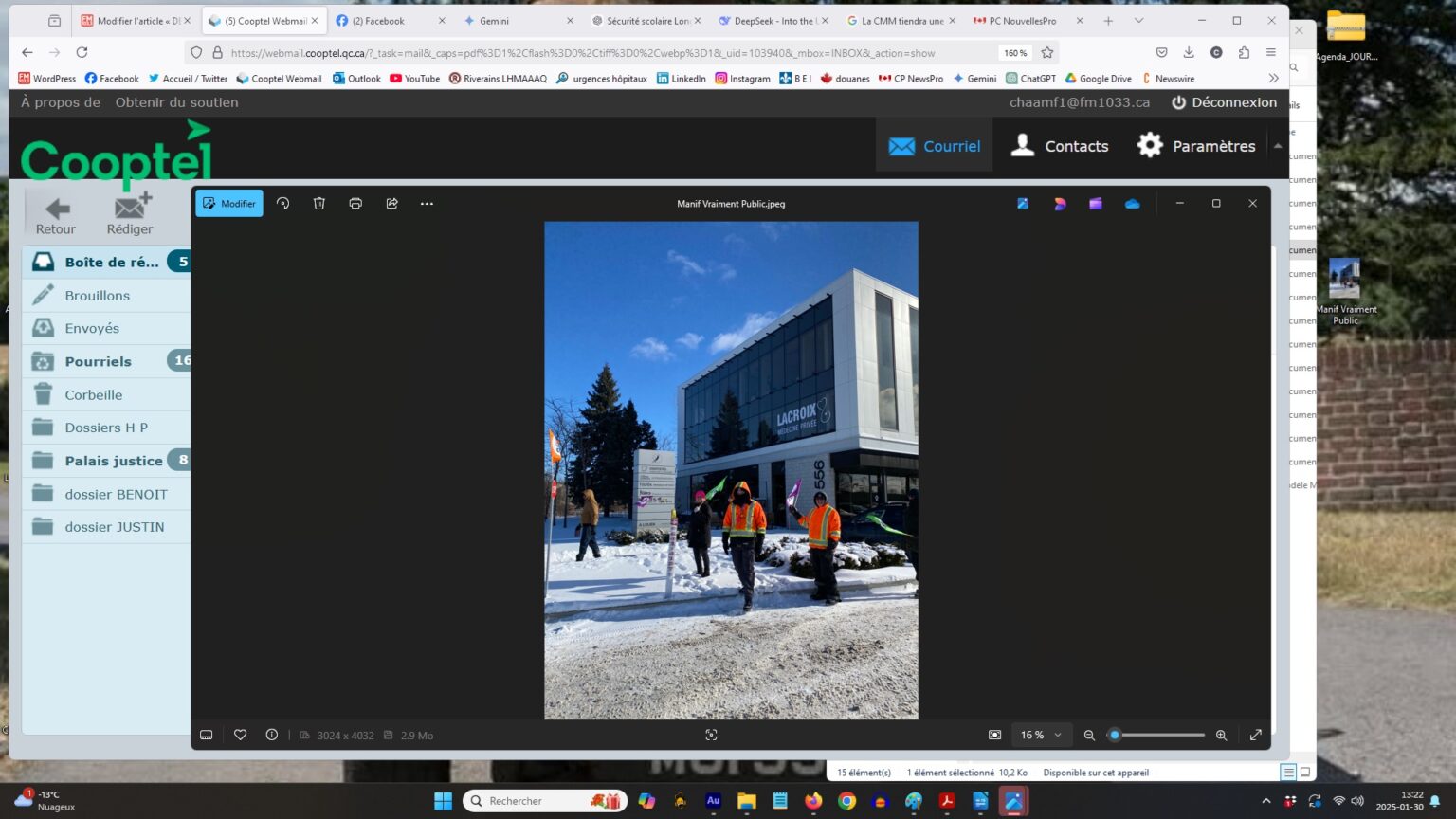This screenshot has height=819, width=1456.
Task: Open the Contacts section
Action: coord(1060,146)
